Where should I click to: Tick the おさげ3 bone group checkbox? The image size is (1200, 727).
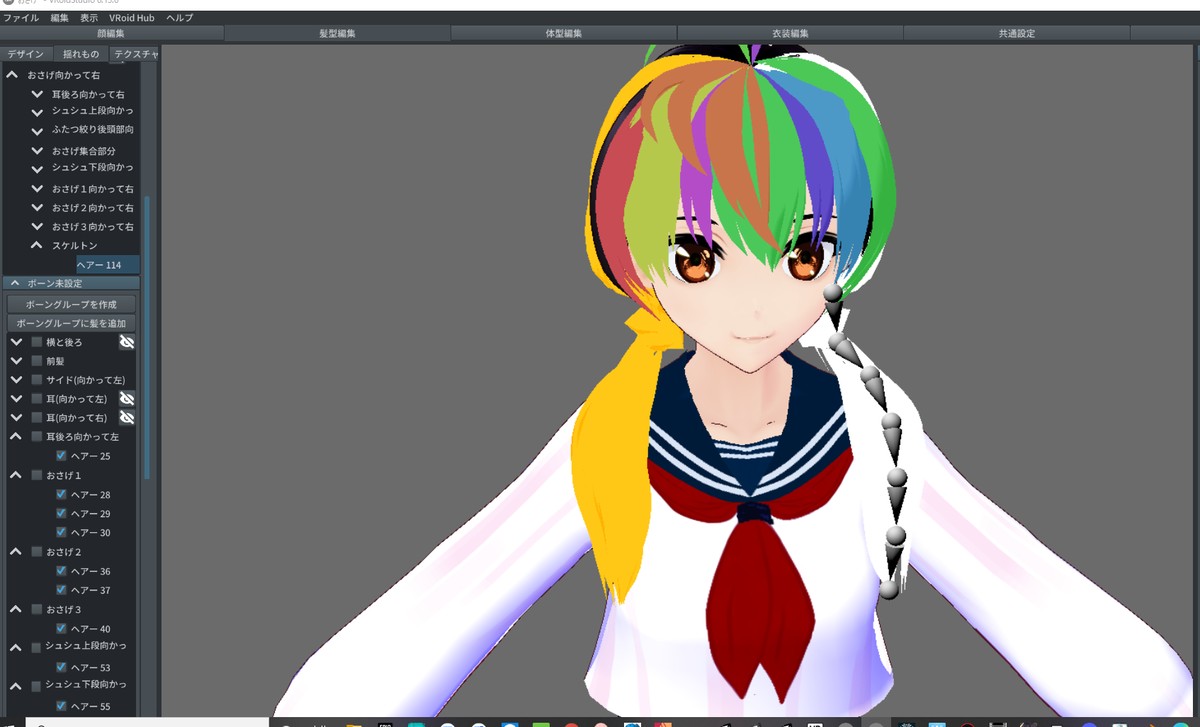(37, 609)
